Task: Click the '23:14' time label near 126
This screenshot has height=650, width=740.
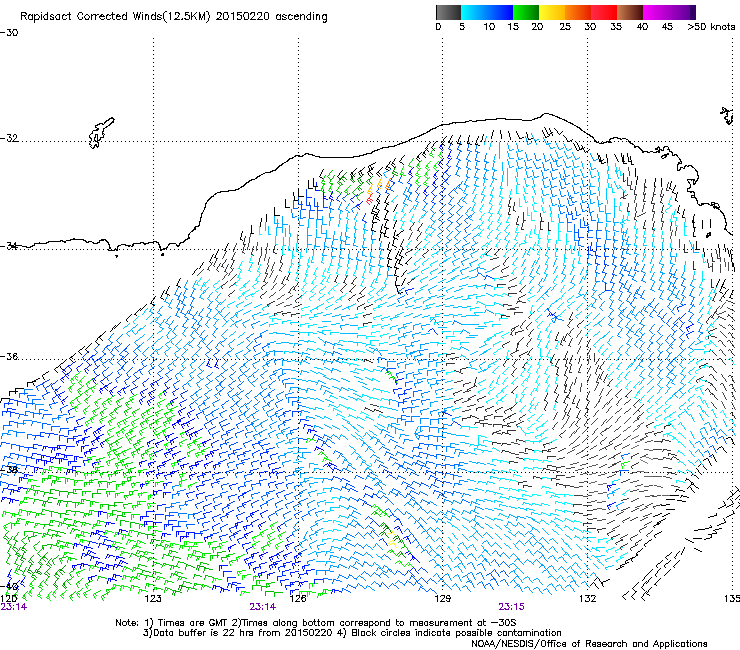Action: tap(263, 607)
